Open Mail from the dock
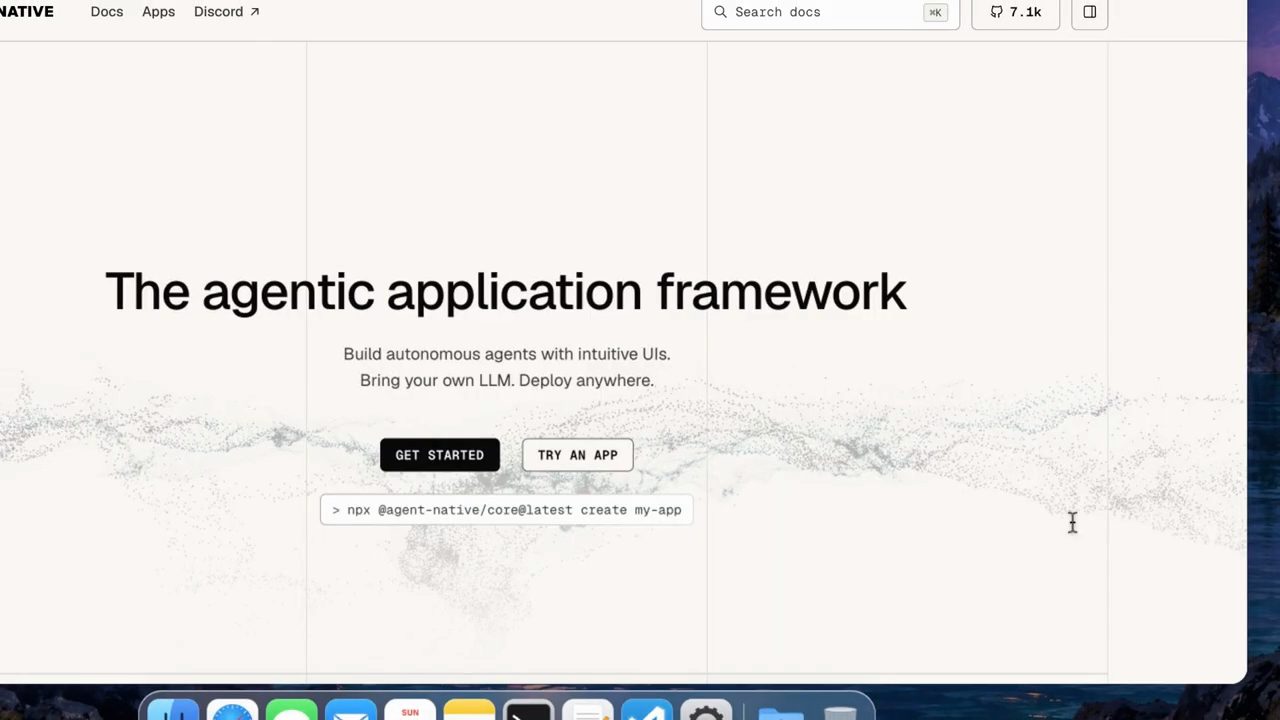This screenshot has width=1280, height=720. click(x=350, y=711)
